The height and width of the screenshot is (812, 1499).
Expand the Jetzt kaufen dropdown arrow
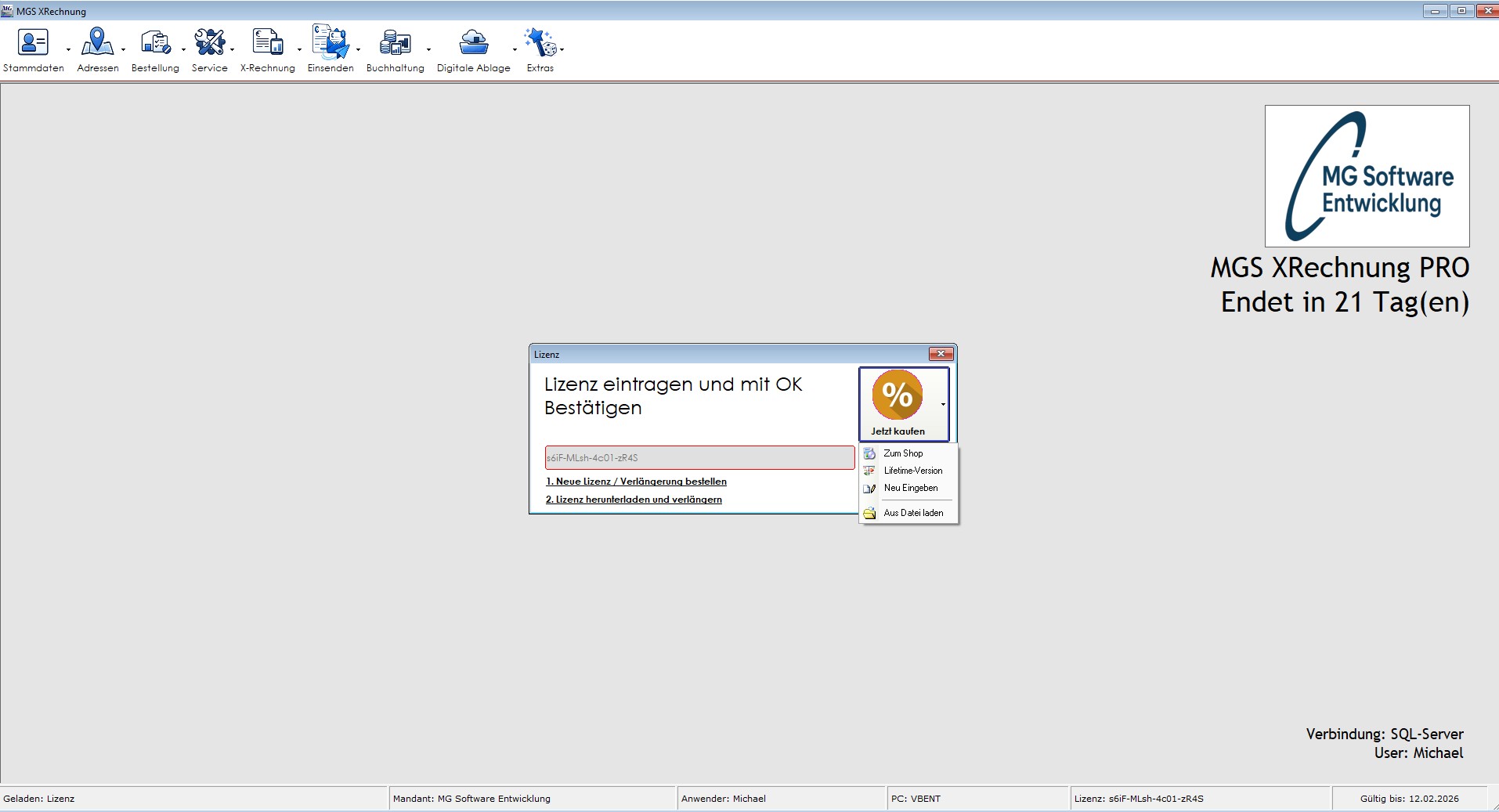coord(943,405)
